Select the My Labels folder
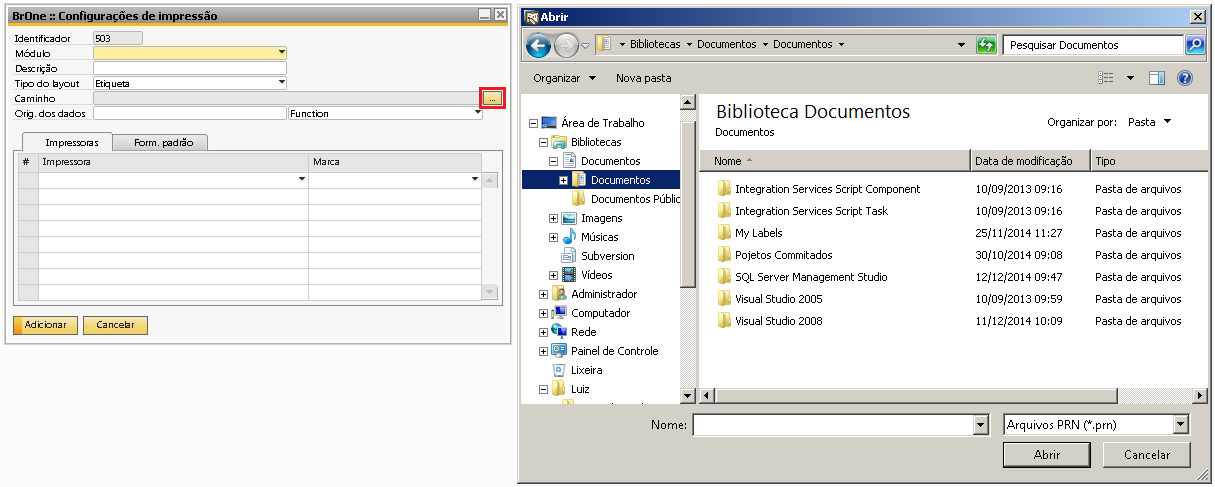The width and height of the screenshot is (1215, 487). point(758,233)
